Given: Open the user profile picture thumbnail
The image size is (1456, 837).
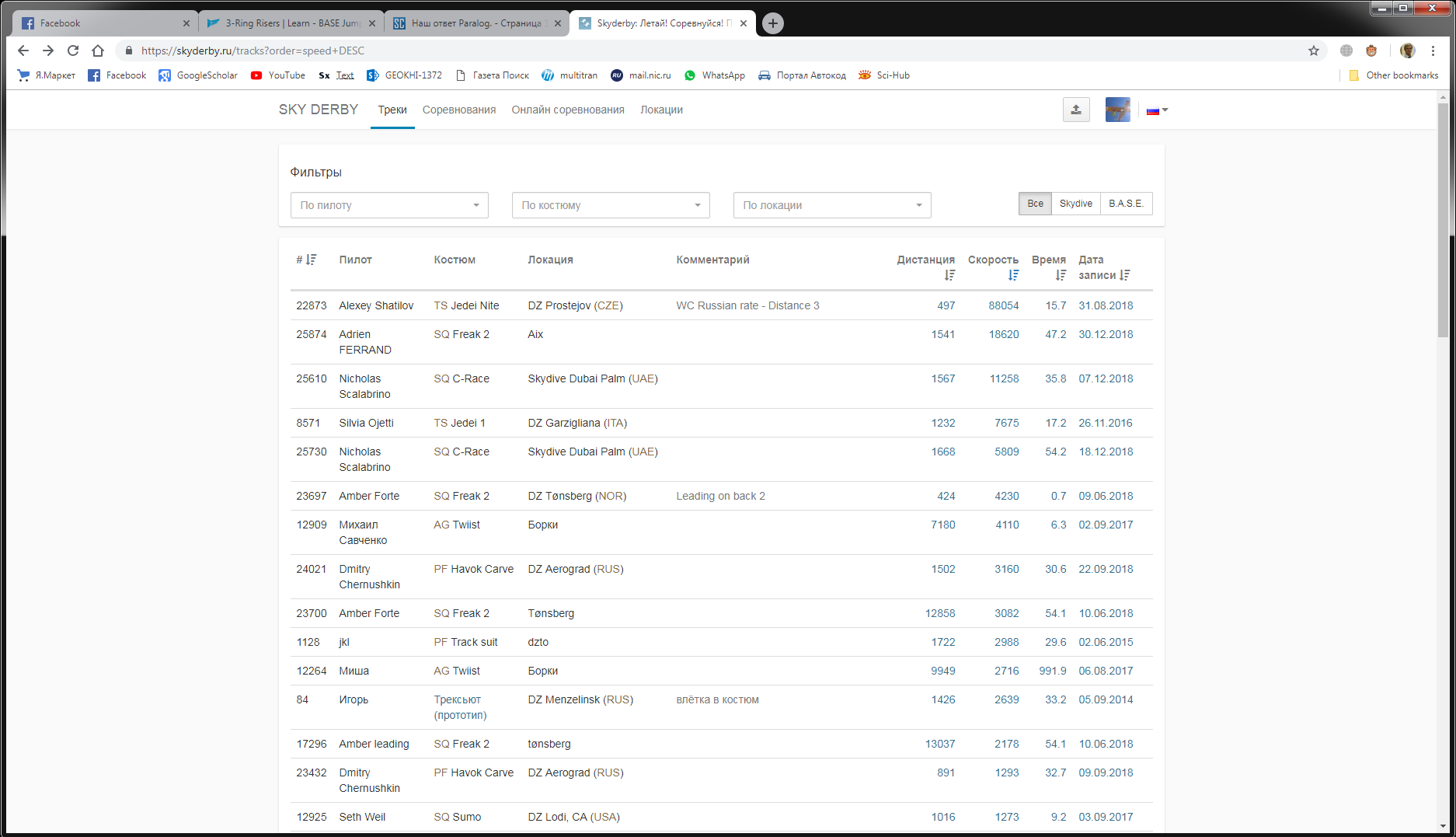Looking at the screenshot, I should (x=1117, y=110).
